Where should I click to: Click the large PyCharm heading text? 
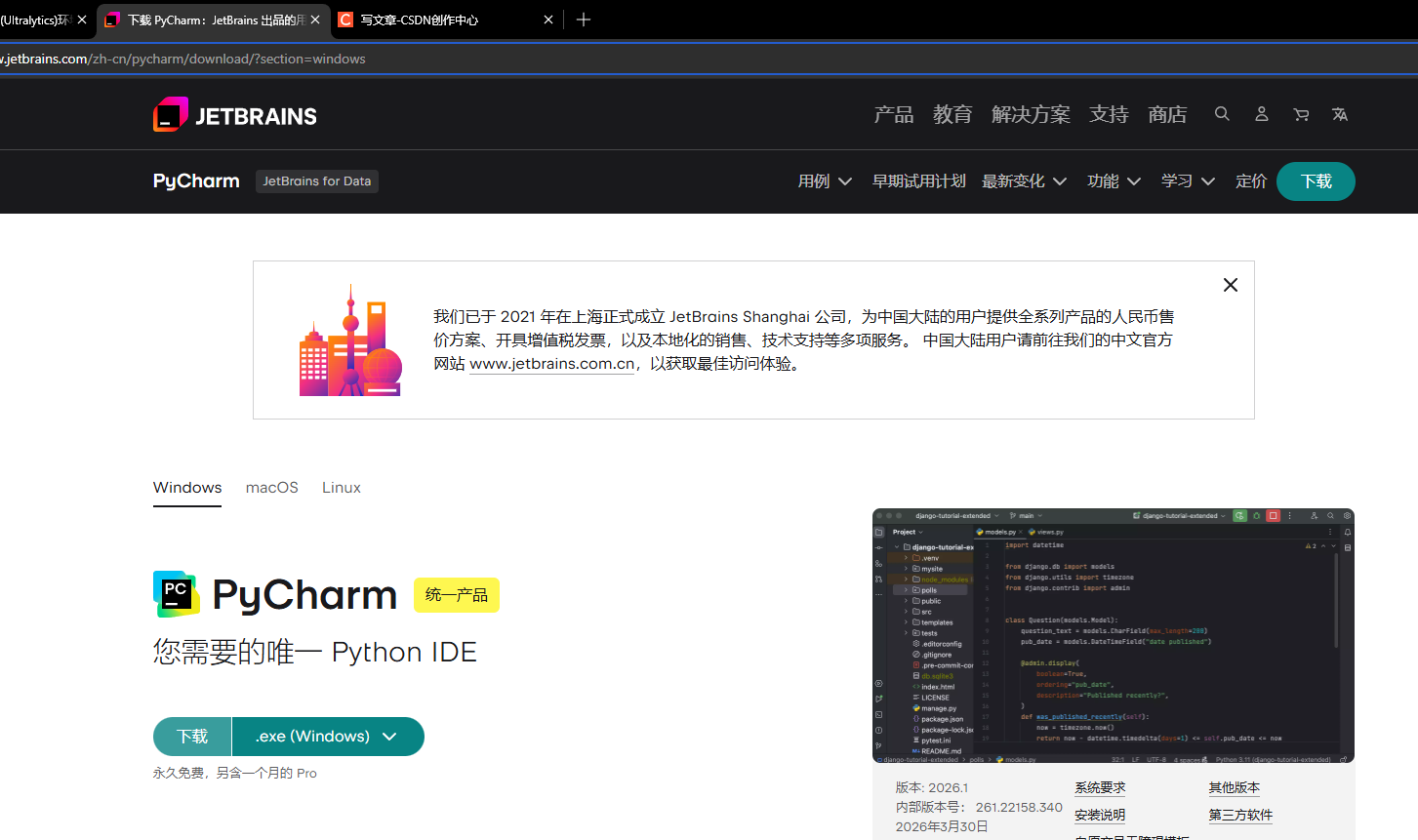[304, 595]
